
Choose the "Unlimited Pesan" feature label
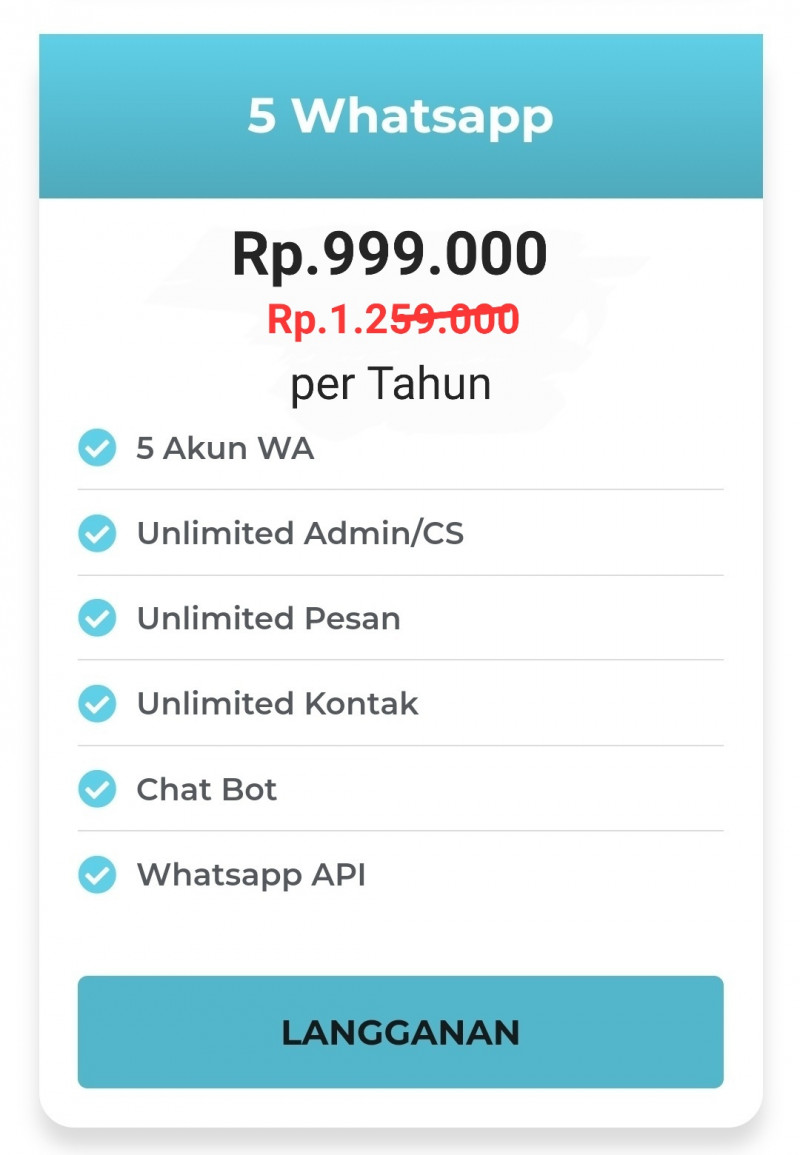(x=268, y=618)
